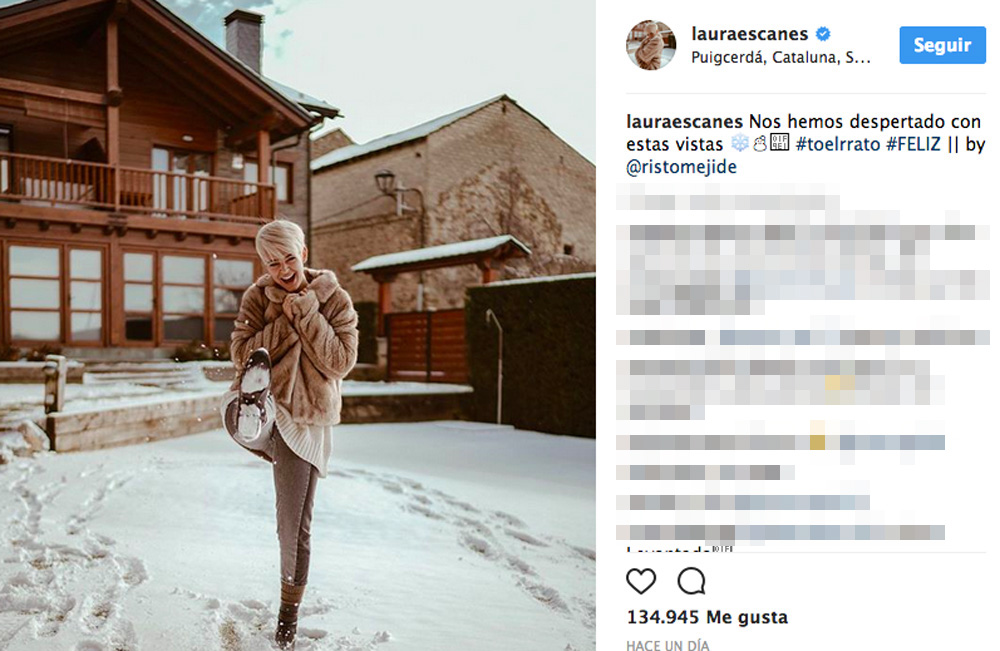This screenshot has height=651, width=1000.
Task: Click the blue verified badge
Action: point(823,34)
